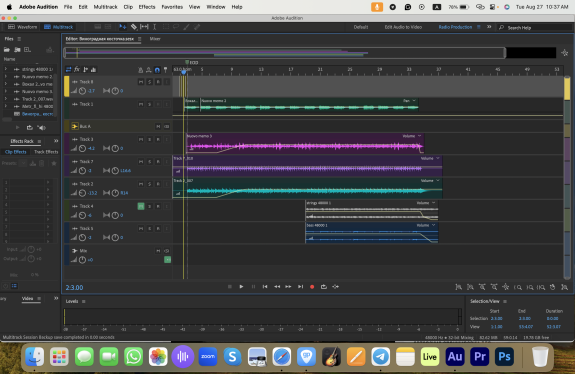The image size is (575, 374).
Task: Arm Track 3 for recording
Action: 158,139
